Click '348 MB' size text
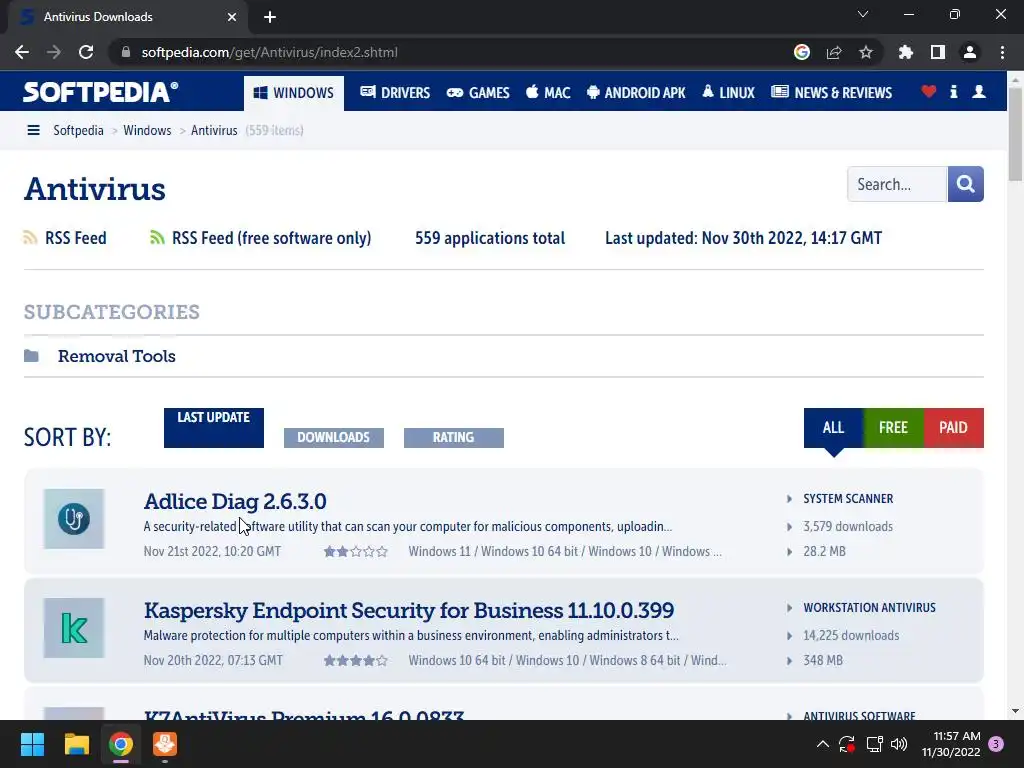The image size is (1024, 768). coord(823,661)
